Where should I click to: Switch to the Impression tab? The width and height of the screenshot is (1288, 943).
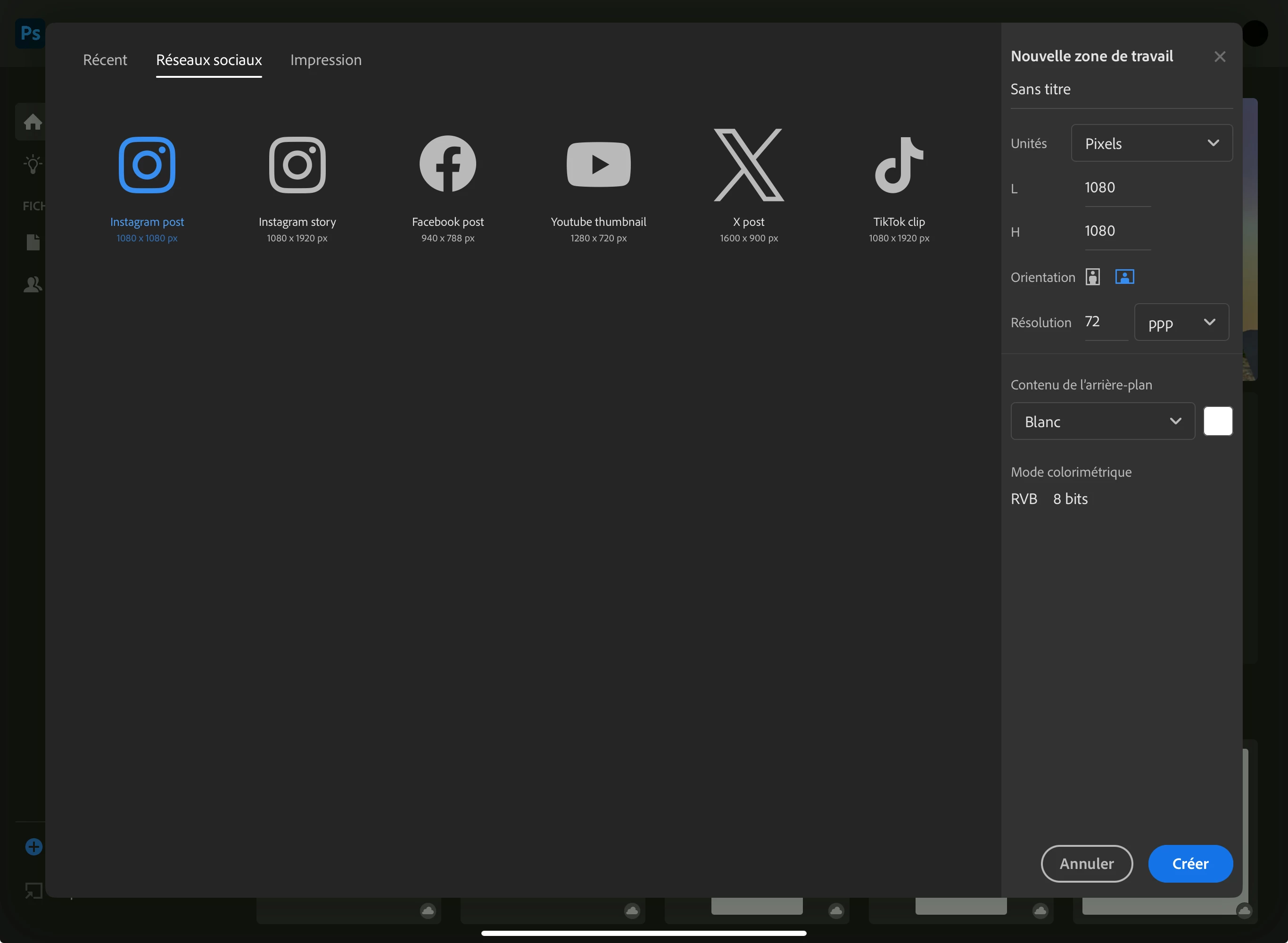click(326, 60)
